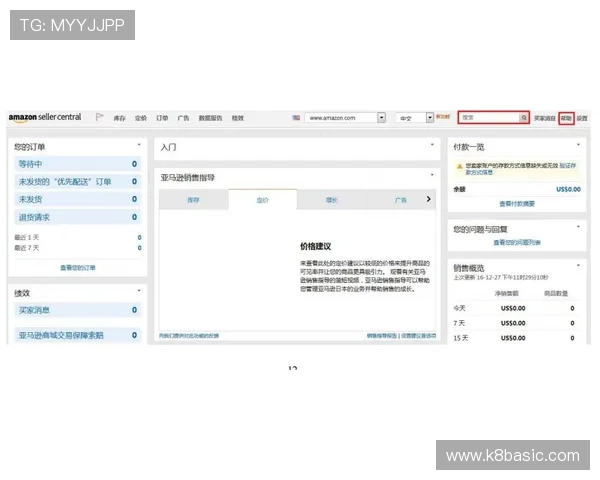The height and width of the screenshot is (480, 600).
Task: Click the 设置建议首选项 link
Action: click(418, 336)
